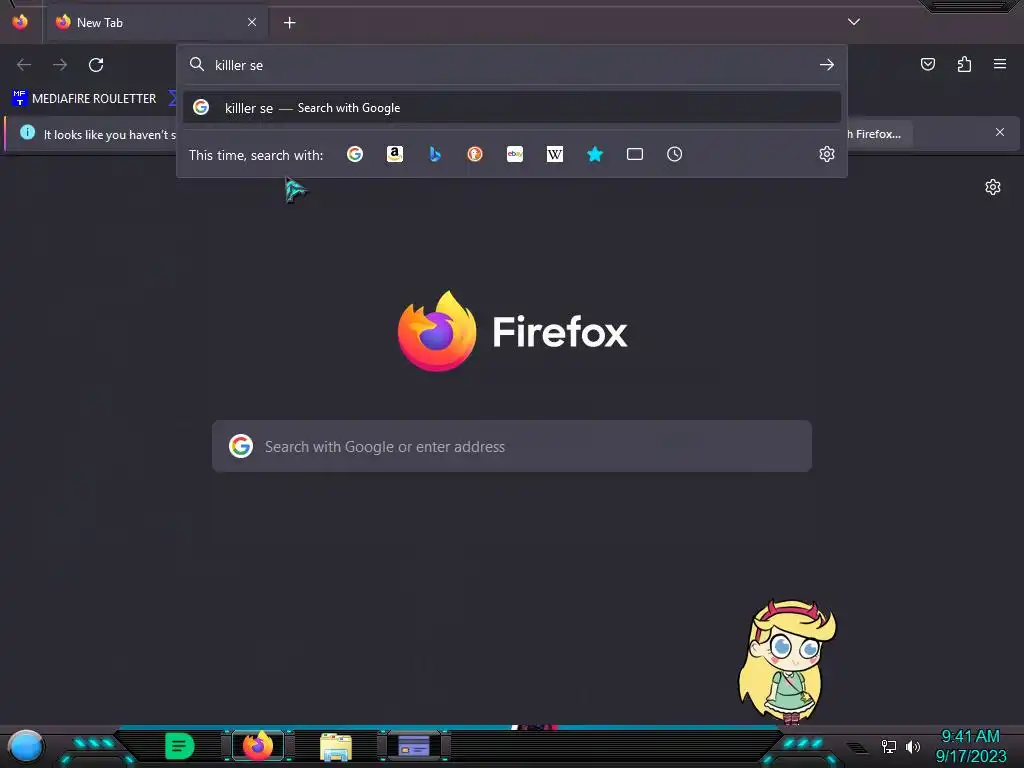Open Save to Pocket icon

pyautogui.click(x=928, y=64)
